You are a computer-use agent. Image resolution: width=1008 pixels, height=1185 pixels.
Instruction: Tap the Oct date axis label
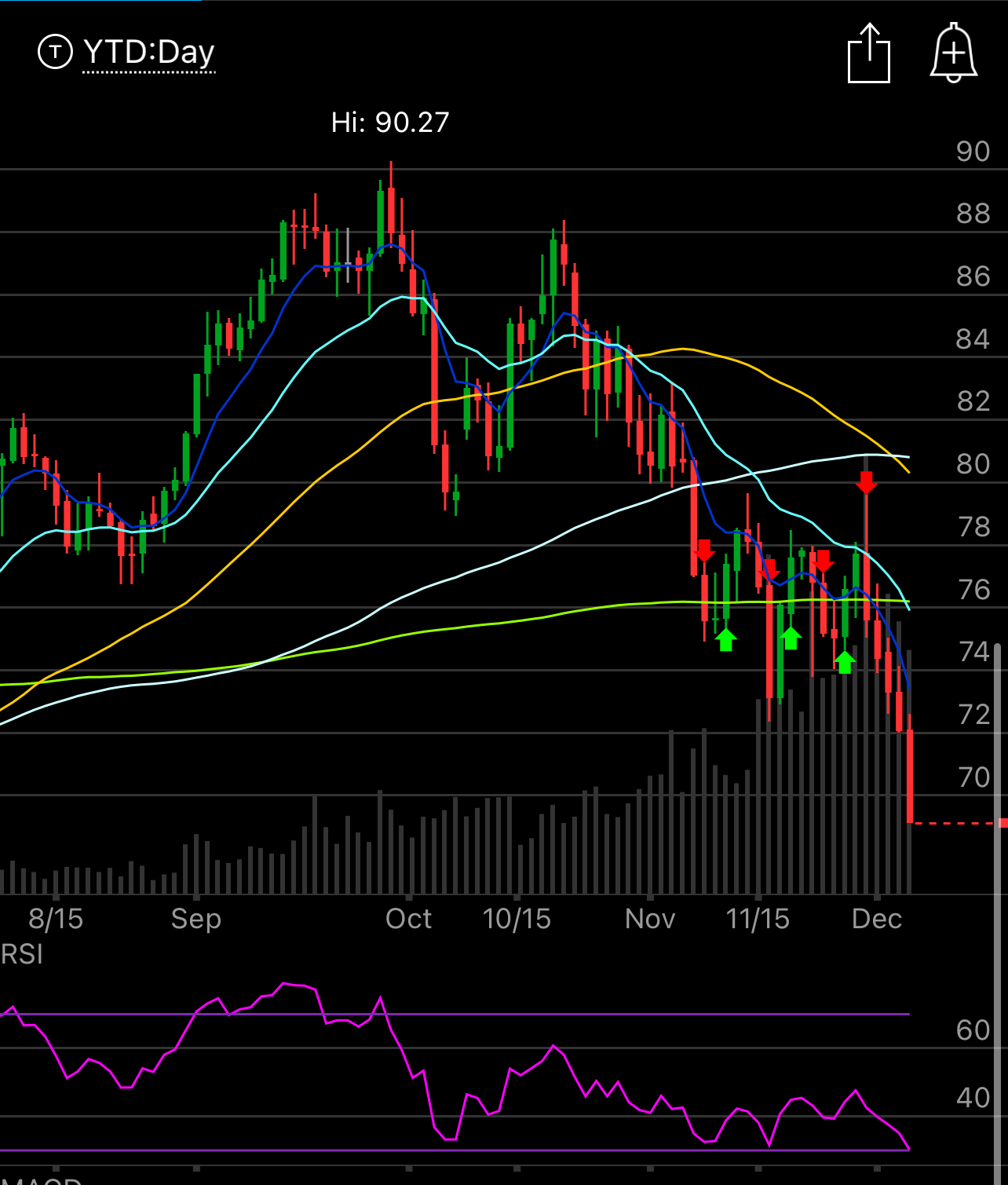coord(408,918)
